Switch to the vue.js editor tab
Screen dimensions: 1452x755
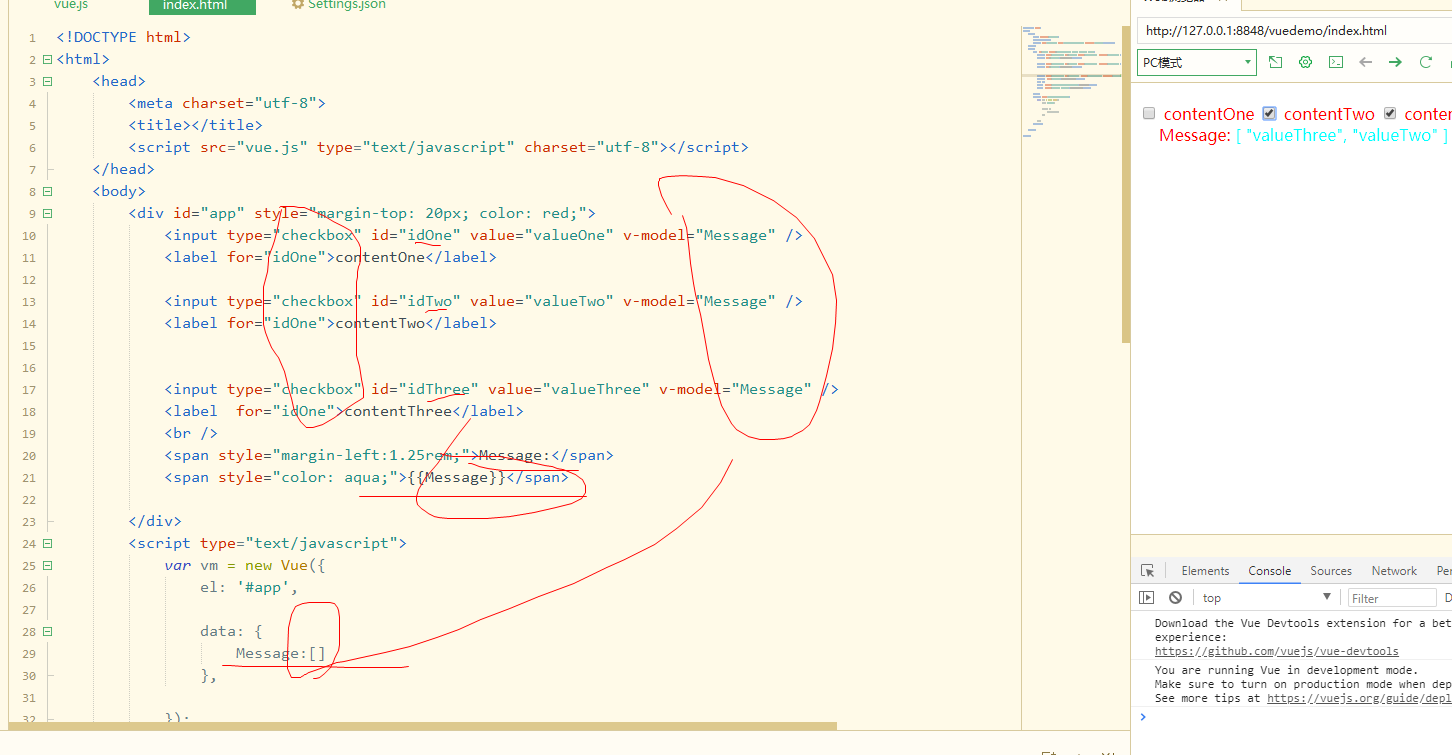(72, 5)
